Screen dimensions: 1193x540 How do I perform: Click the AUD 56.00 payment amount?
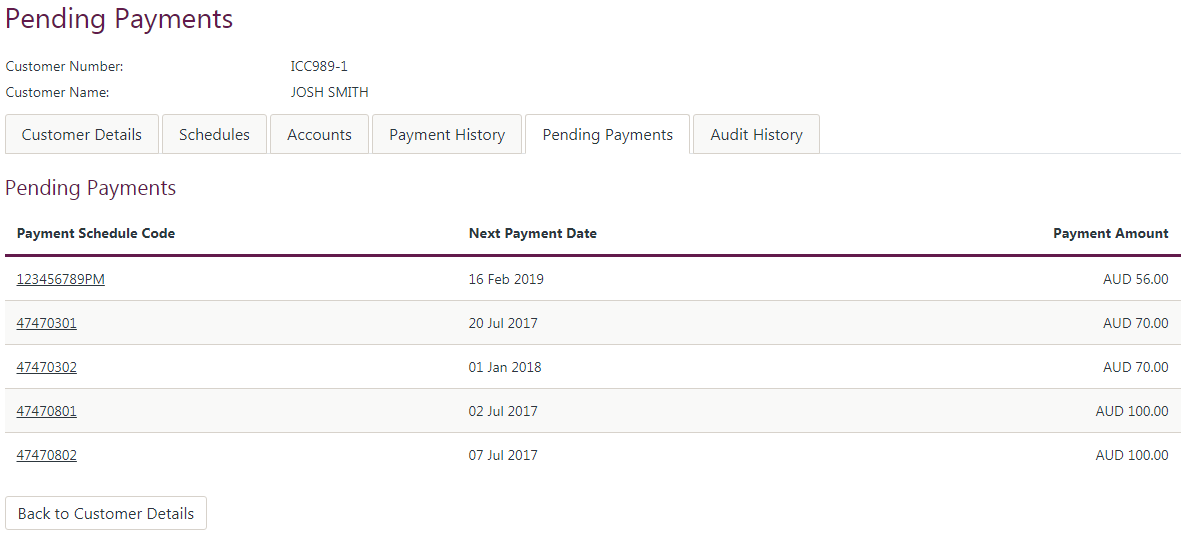pyautogui.click(x=1135, y=279)
